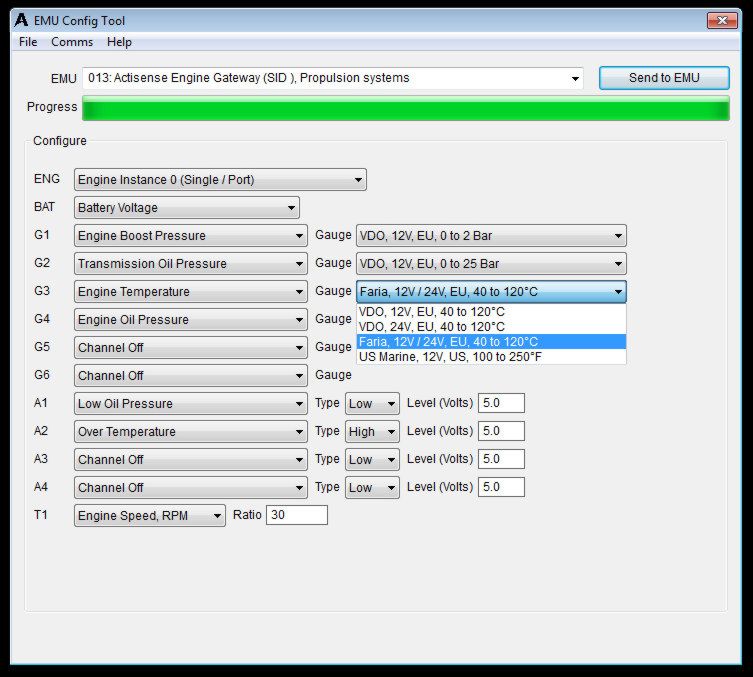The width and height of the screenshot is (753, 677).
Task: Select VDO, 24V, EU, 40 to 120°C option
Action: click(491, 327)
